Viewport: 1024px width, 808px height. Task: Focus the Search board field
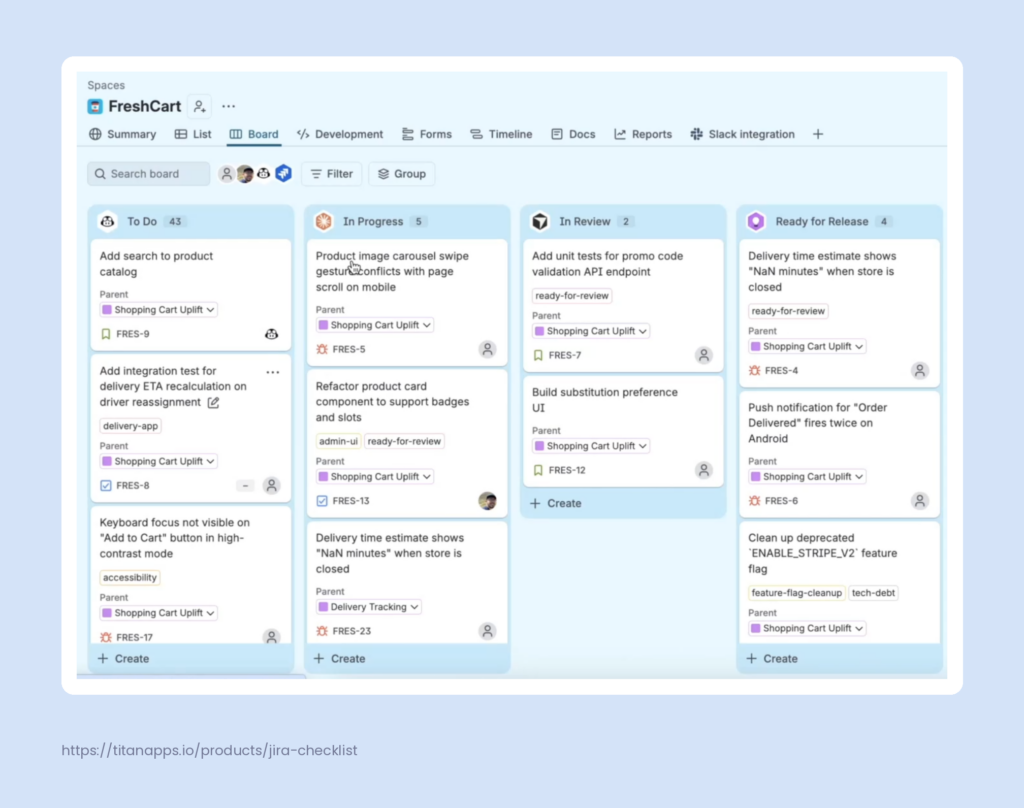[x=149, y=174]
